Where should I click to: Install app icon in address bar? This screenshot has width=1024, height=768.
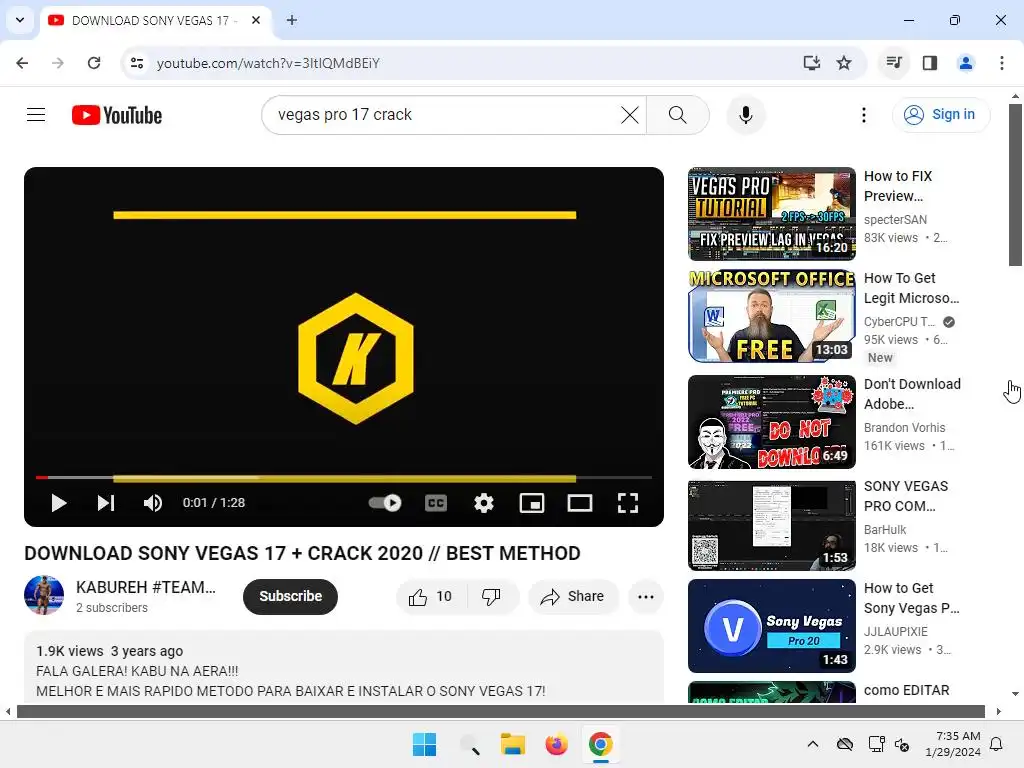point(812,63)
